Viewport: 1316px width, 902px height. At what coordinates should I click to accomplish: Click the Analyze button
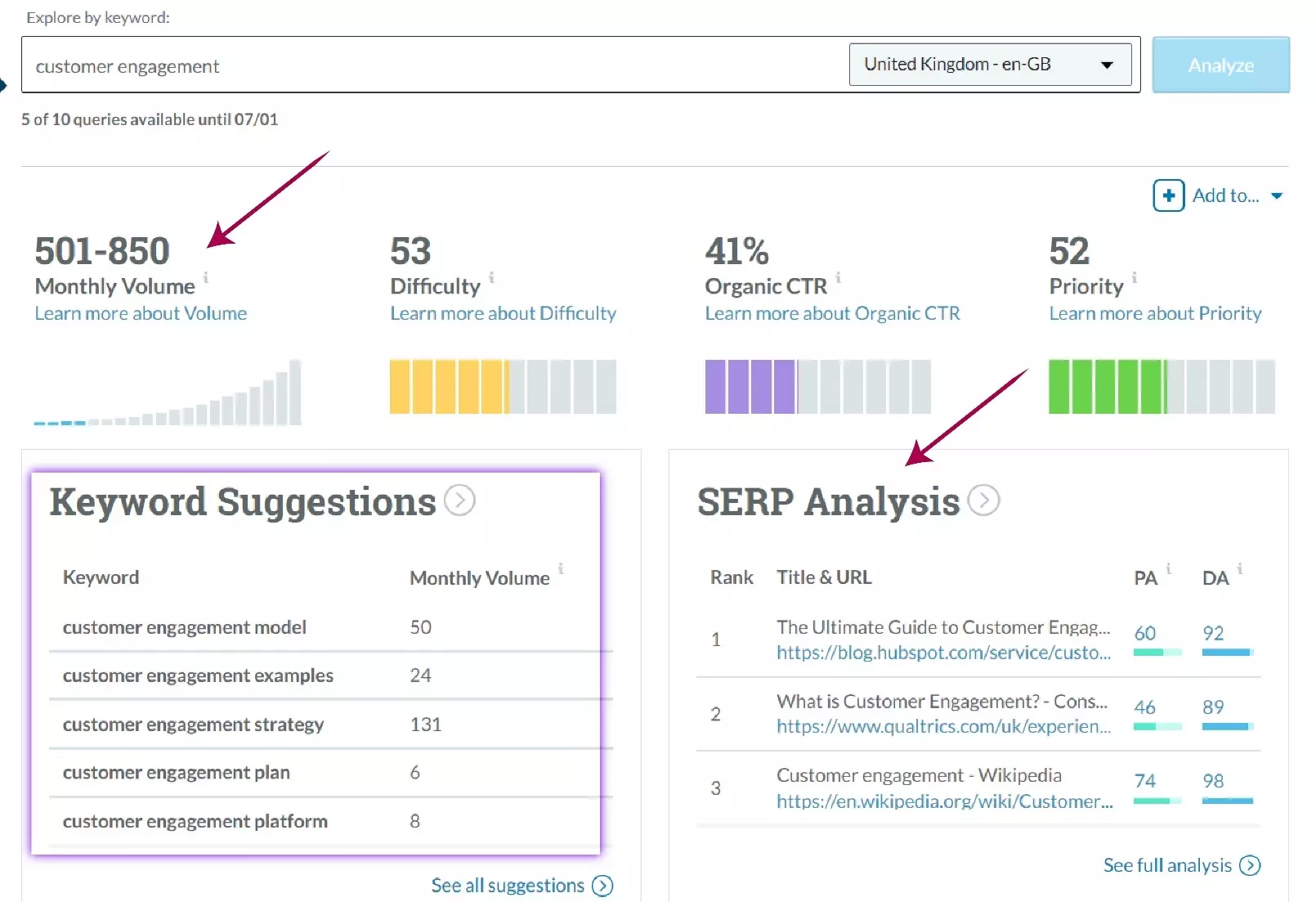click(x=1220, y=65)
